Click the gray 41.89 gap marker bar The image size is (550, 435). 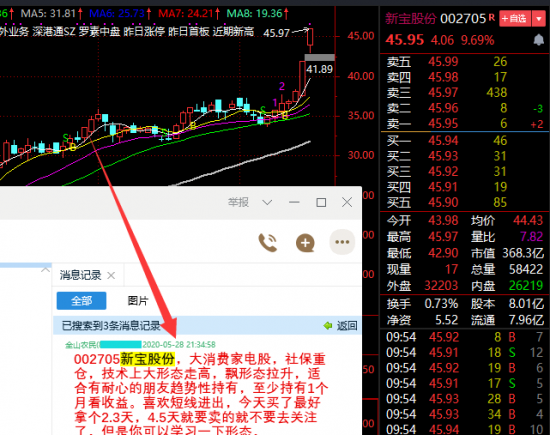pos(319,58)
